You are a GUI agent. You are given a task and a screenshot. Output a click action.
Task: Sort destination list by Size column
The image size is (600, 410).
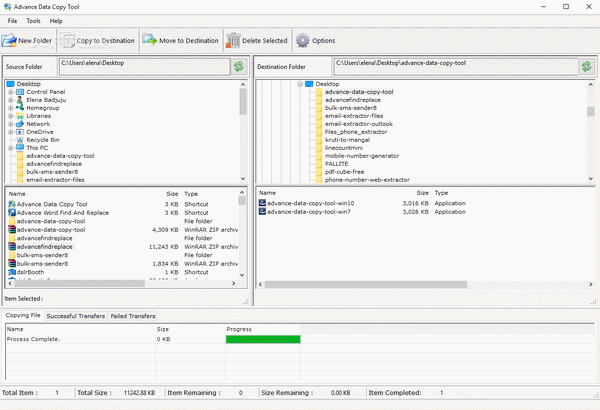point(422,193)
